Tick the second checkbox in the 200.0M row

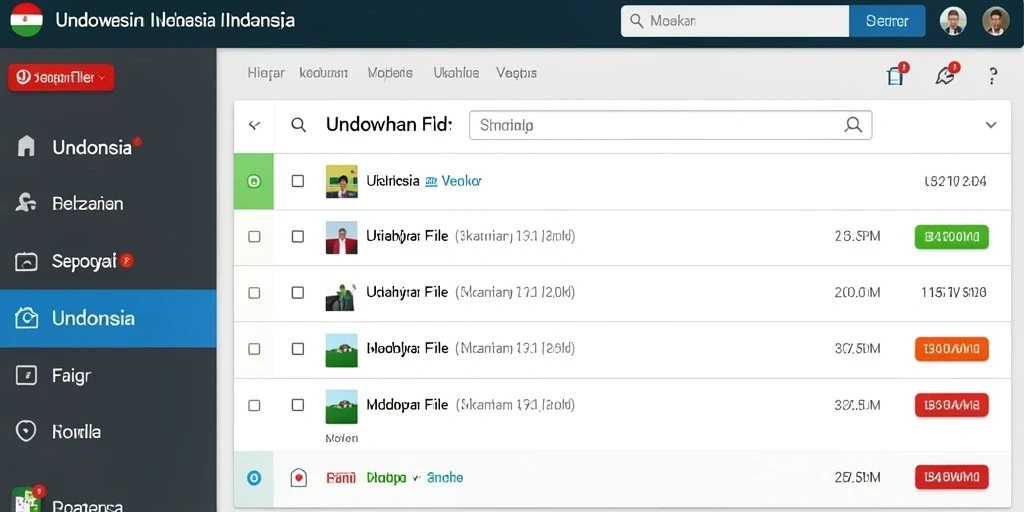click(298, 293)
